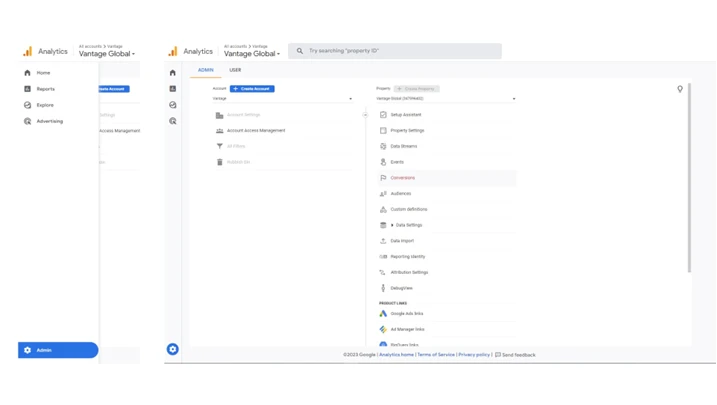Switch to the USER tab

coord(235,70)
